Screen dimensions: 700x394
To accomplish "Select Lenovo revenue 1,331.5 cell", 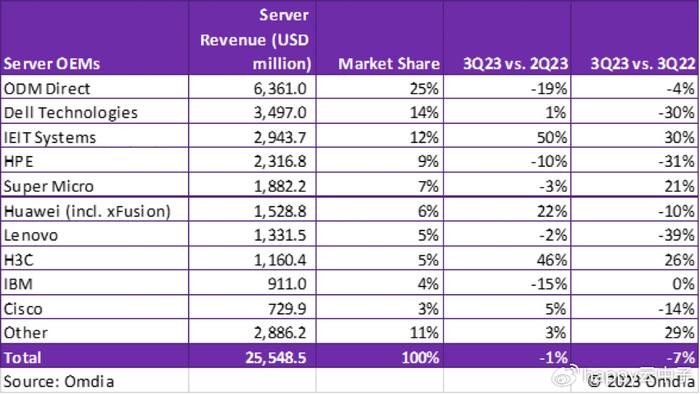I will 252,234.
